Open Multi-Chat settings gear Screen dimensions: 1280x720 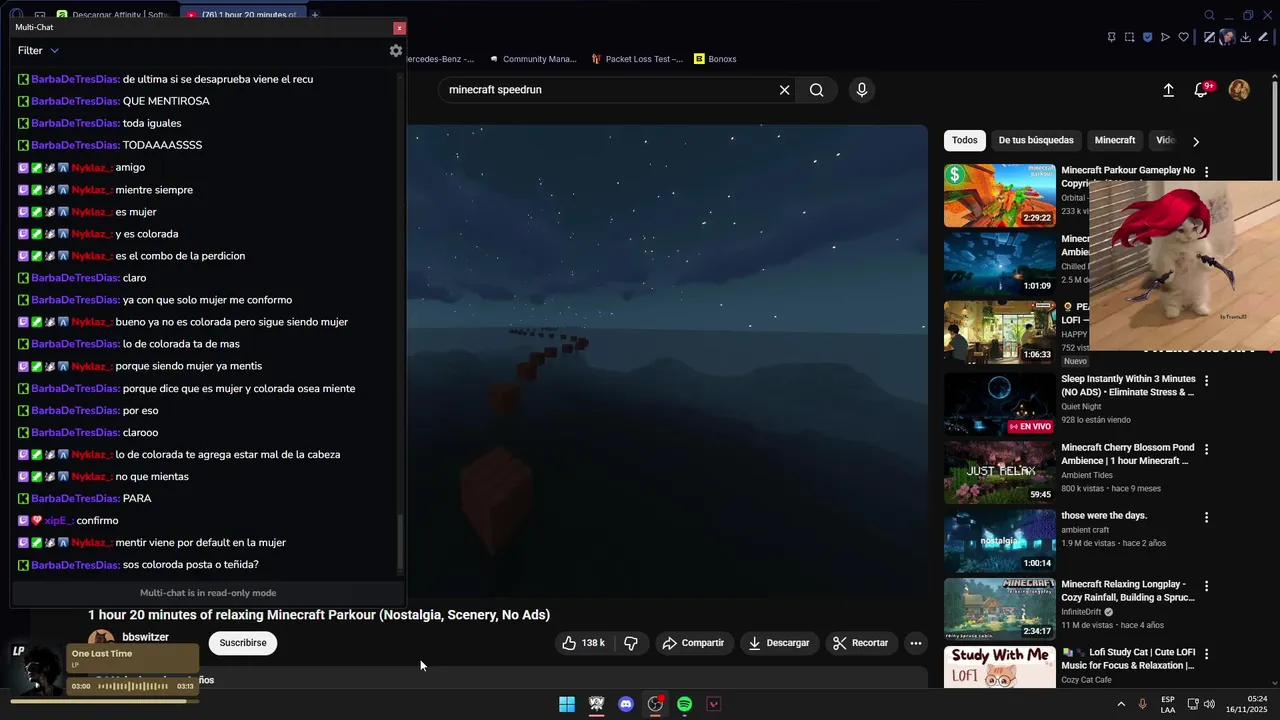[x=396, y=50]
